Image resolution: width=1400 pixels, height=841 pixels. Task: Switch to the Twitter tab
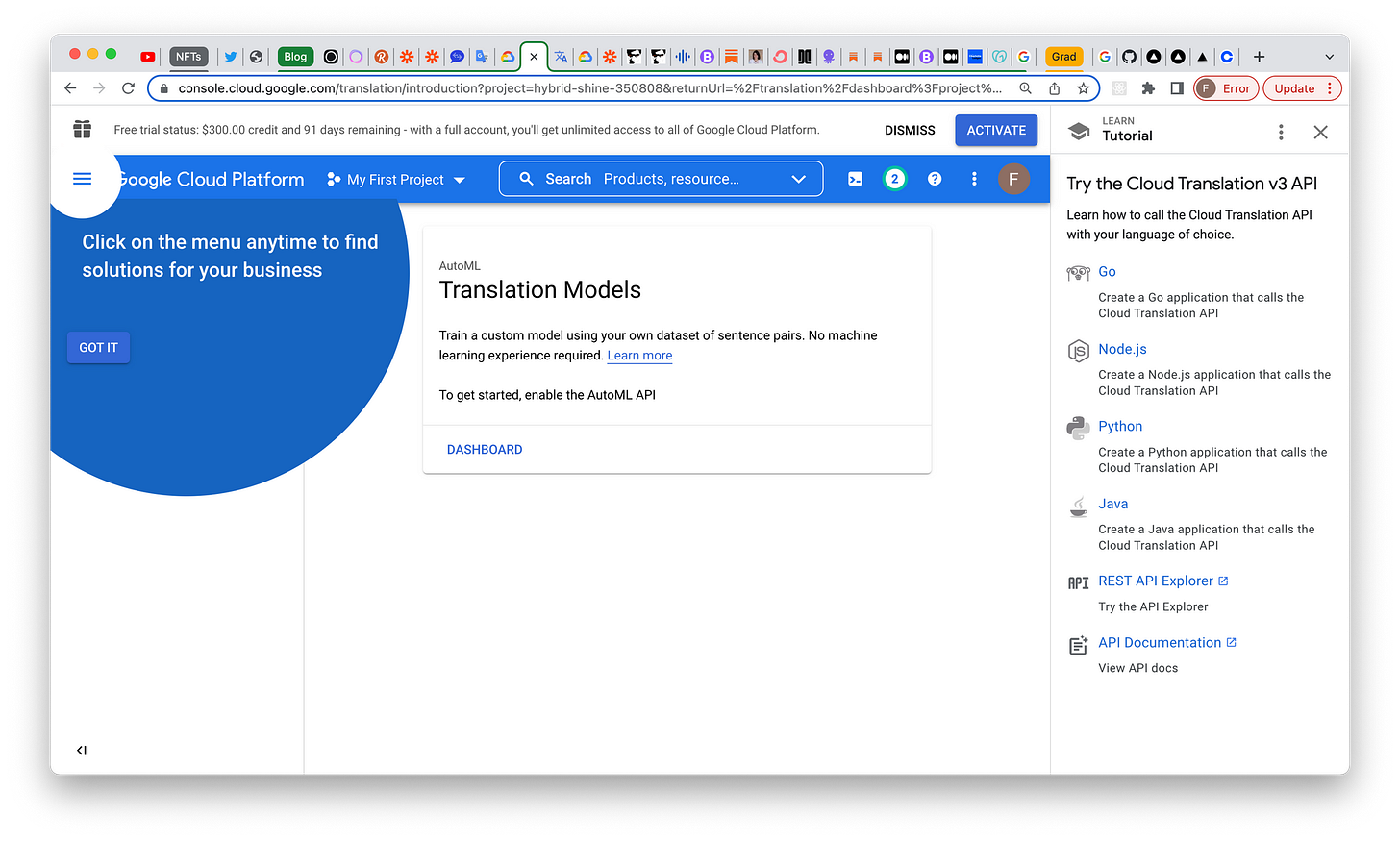click(231, 57)
